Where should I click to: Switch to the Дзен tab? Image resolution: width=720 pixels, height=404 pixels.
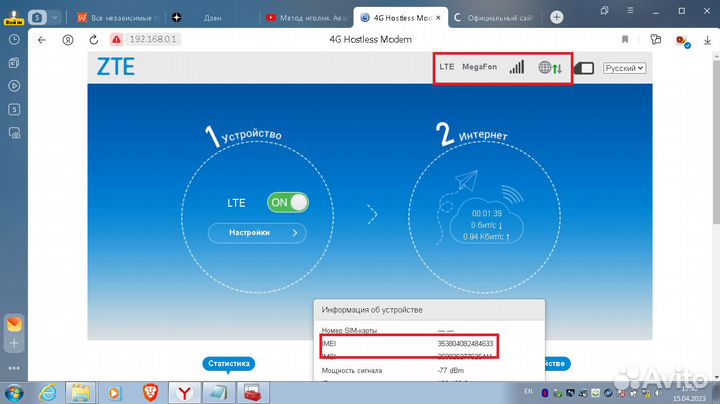tap(212, 18)
